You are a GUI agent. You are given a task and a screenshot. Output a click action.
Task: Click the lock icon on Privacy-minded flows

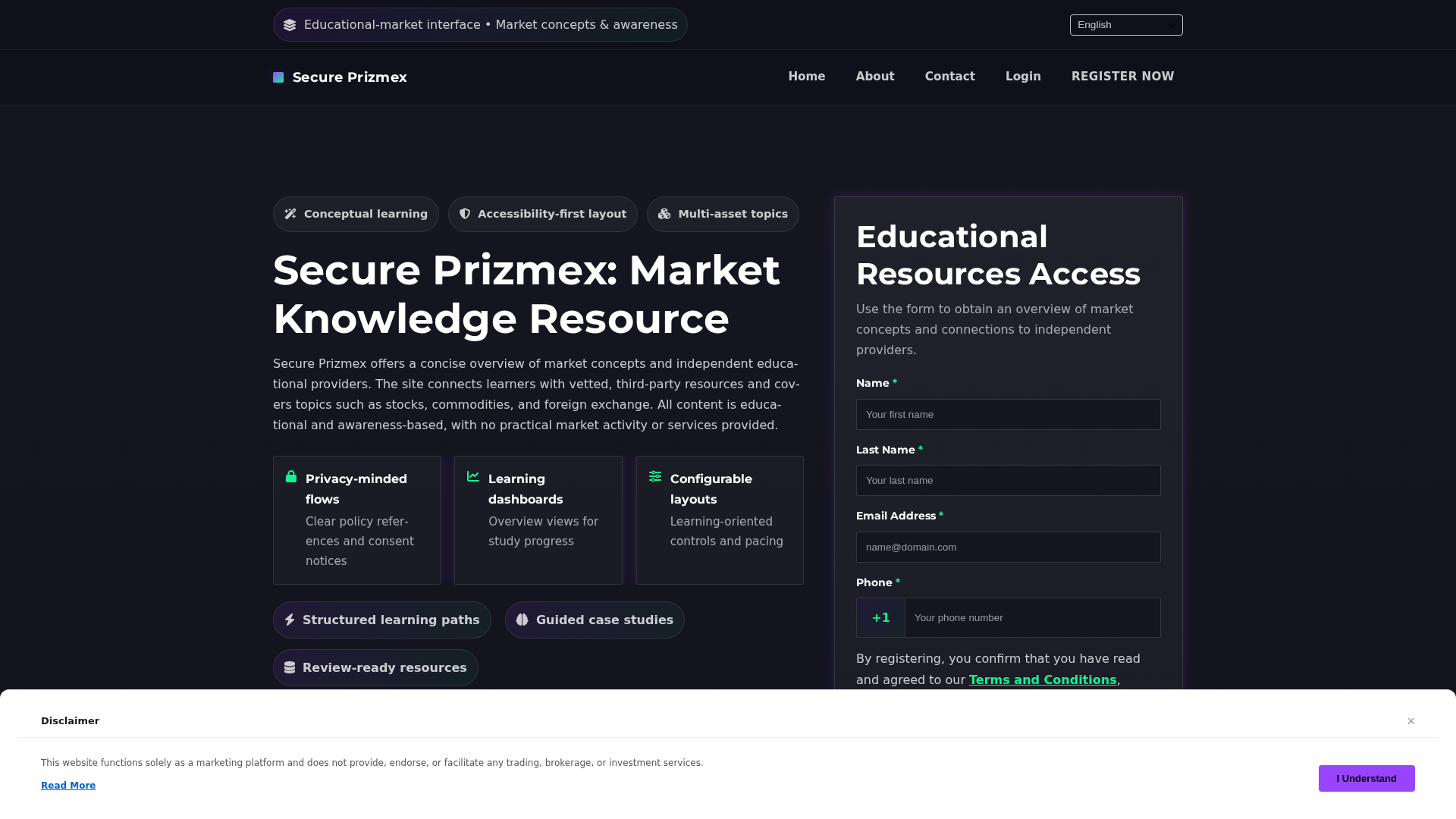(291, 476)
